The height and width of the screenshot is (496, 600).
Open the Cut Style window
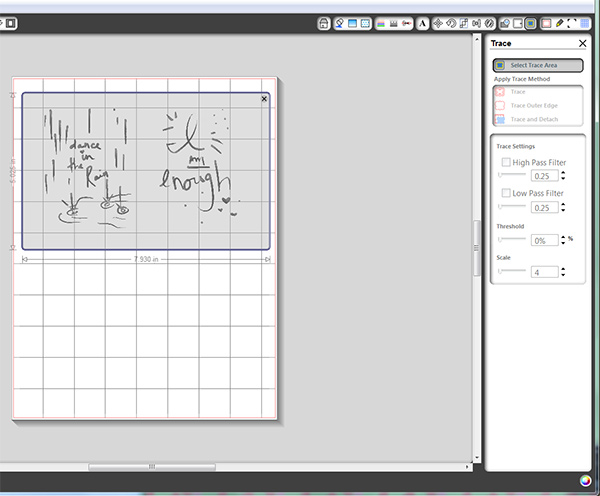coord(407,24)
